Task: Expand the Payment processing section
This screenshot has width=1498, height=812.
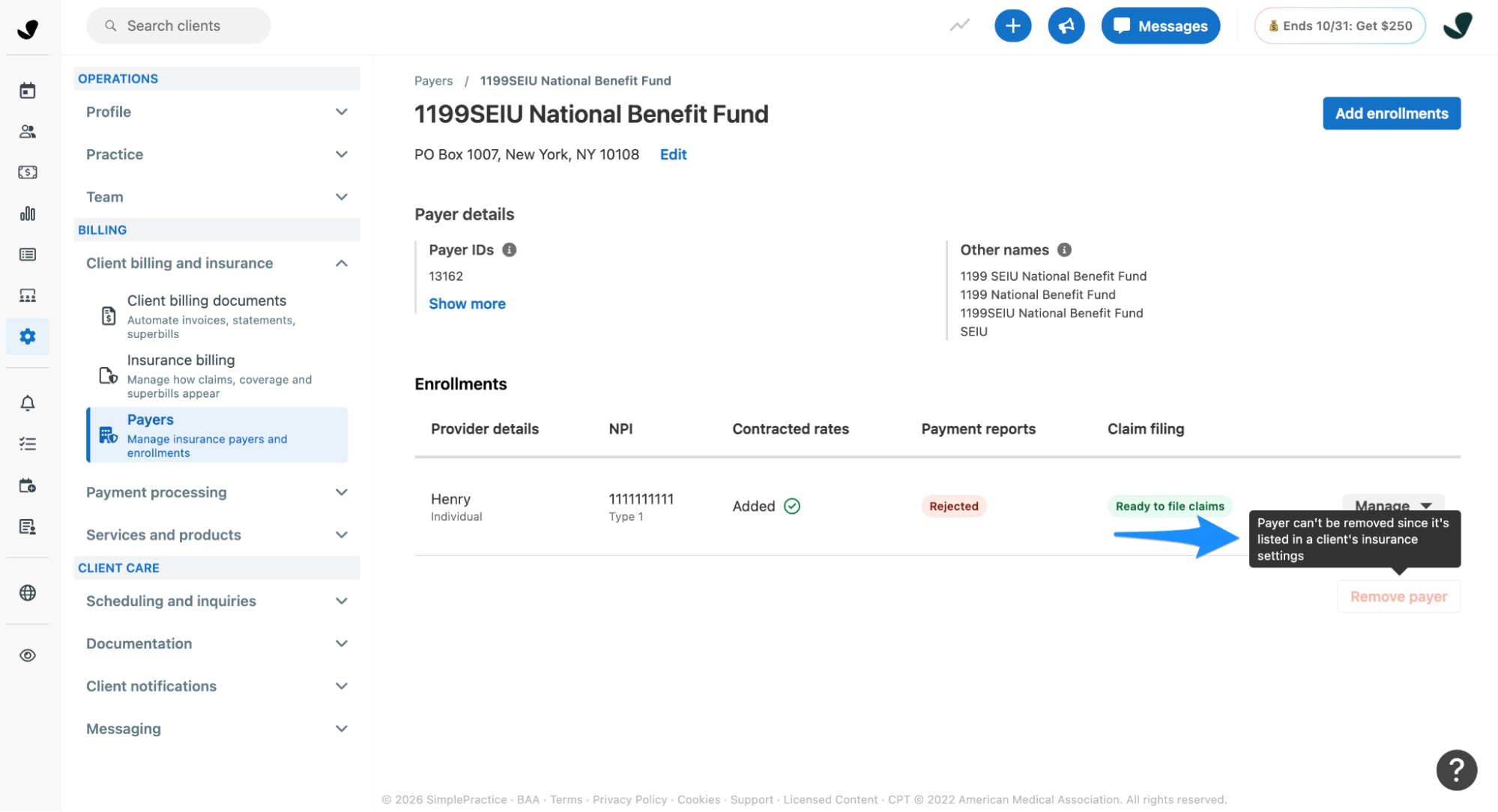Action: [x=217, y=492]
